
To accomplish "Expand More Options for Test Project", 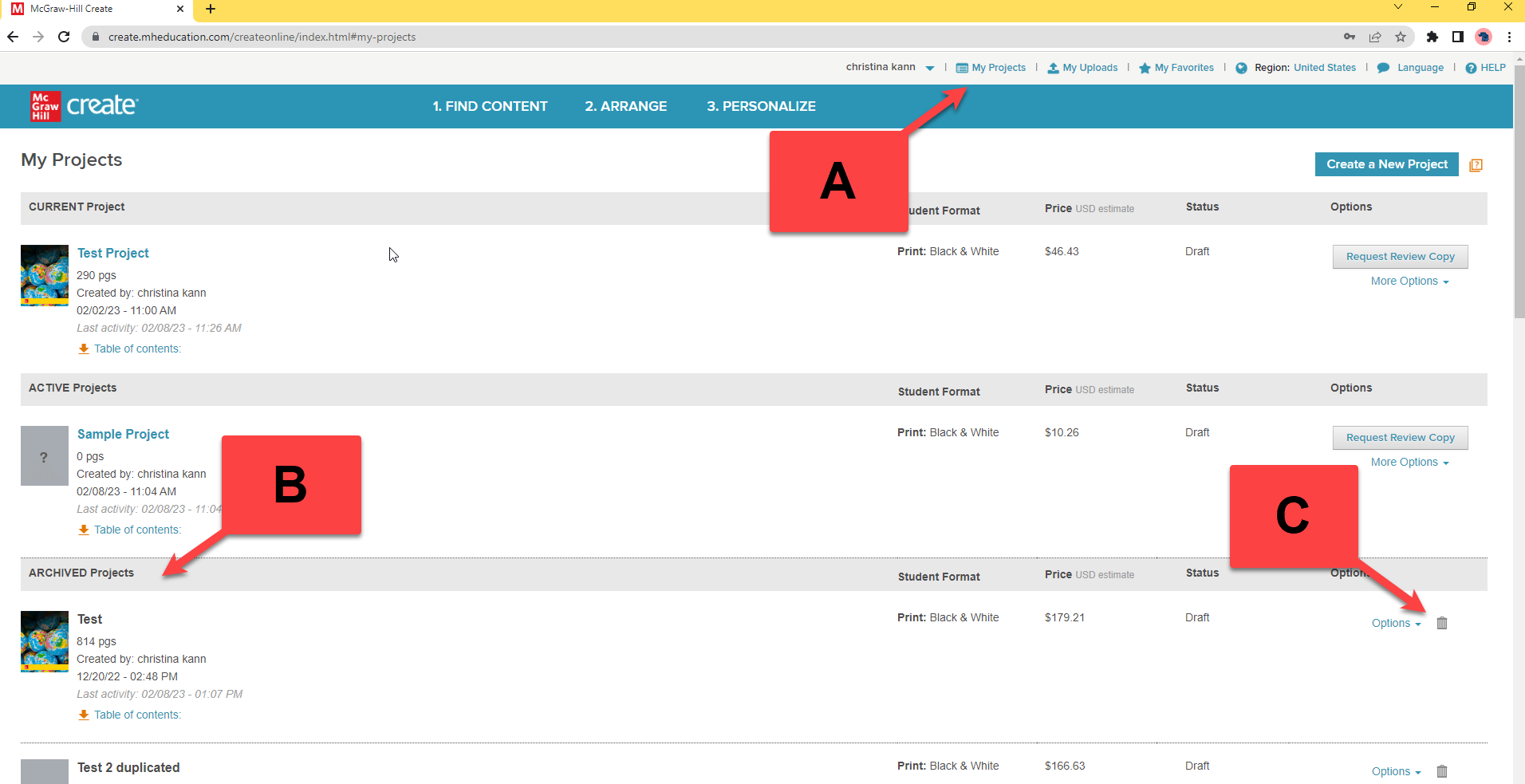I will coord(1409,282).
